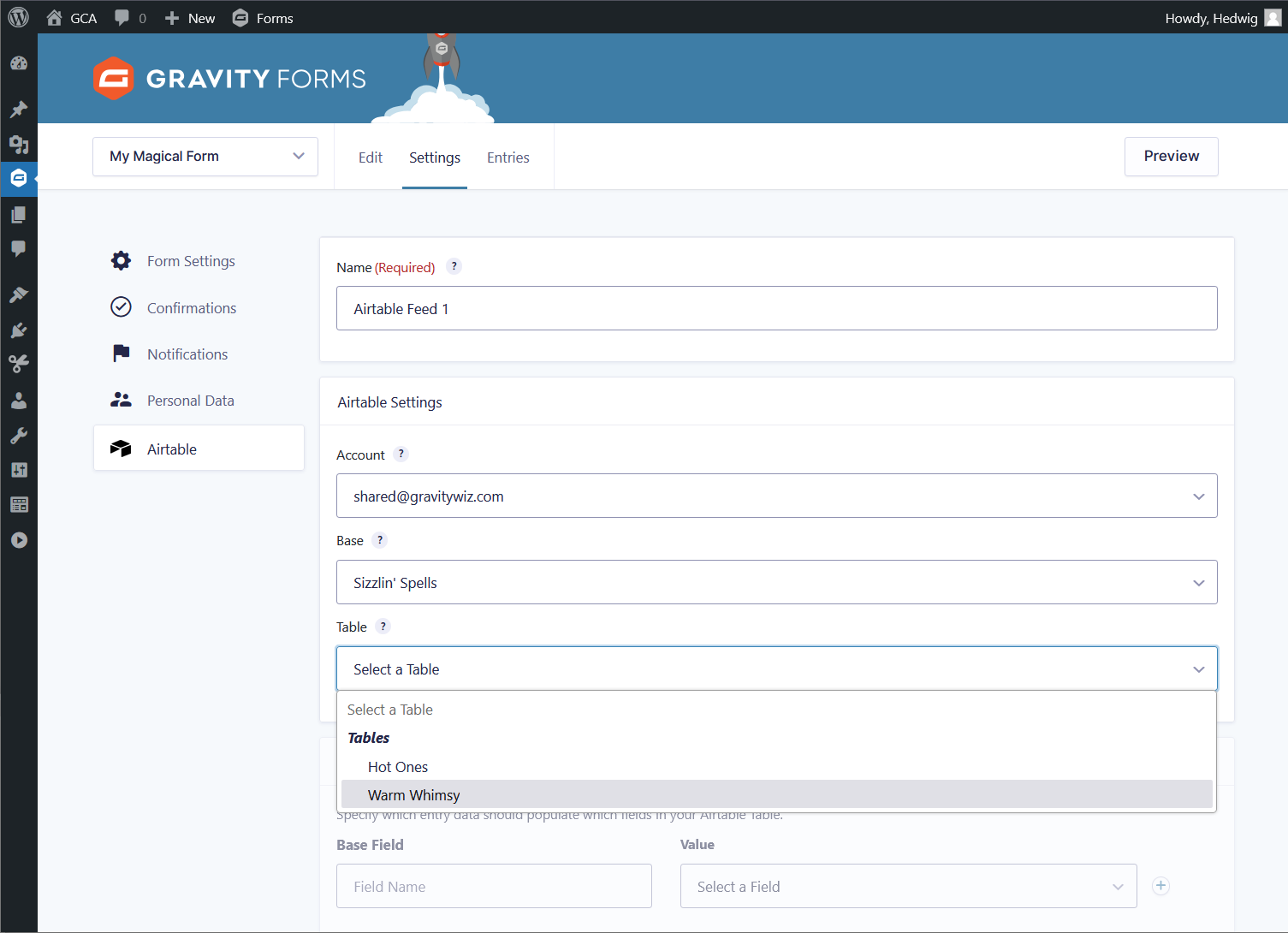The image size is (1288, 933).
Task: Open Forms in the admin bar
Action: (x=263, y=18)
